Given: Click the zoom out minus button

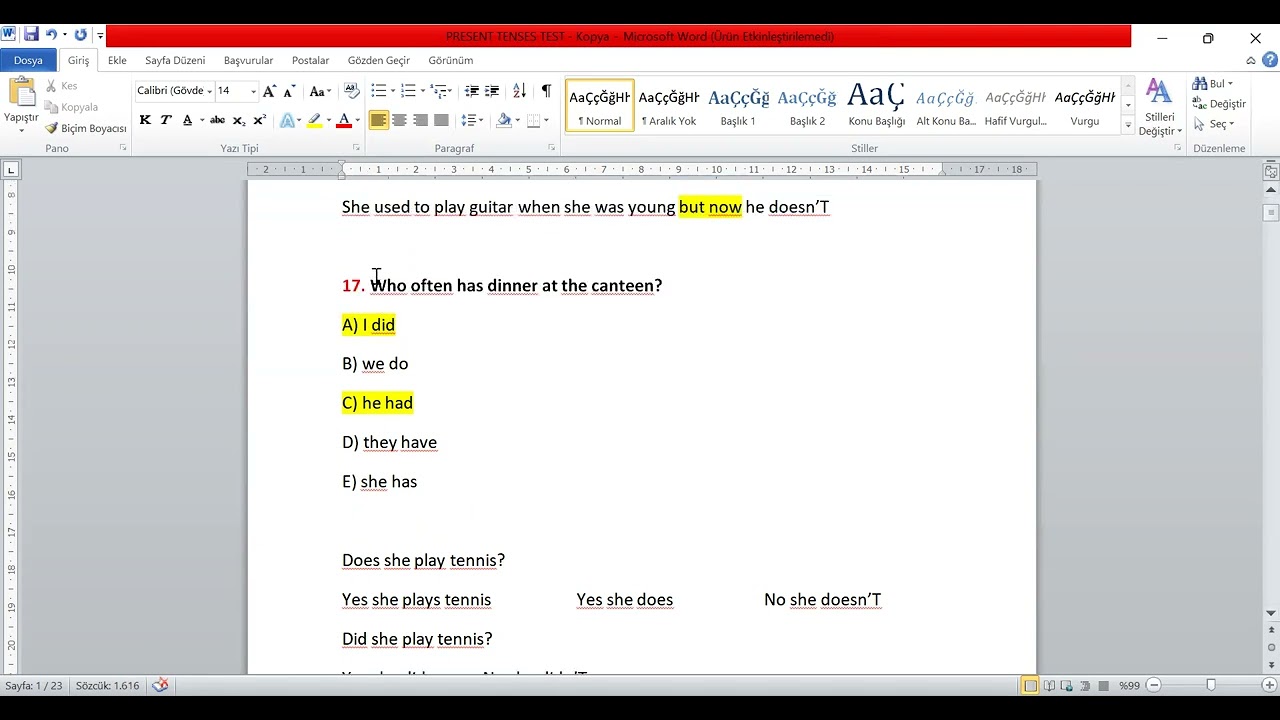Looking at the screenshot, I should point(1154,686).
